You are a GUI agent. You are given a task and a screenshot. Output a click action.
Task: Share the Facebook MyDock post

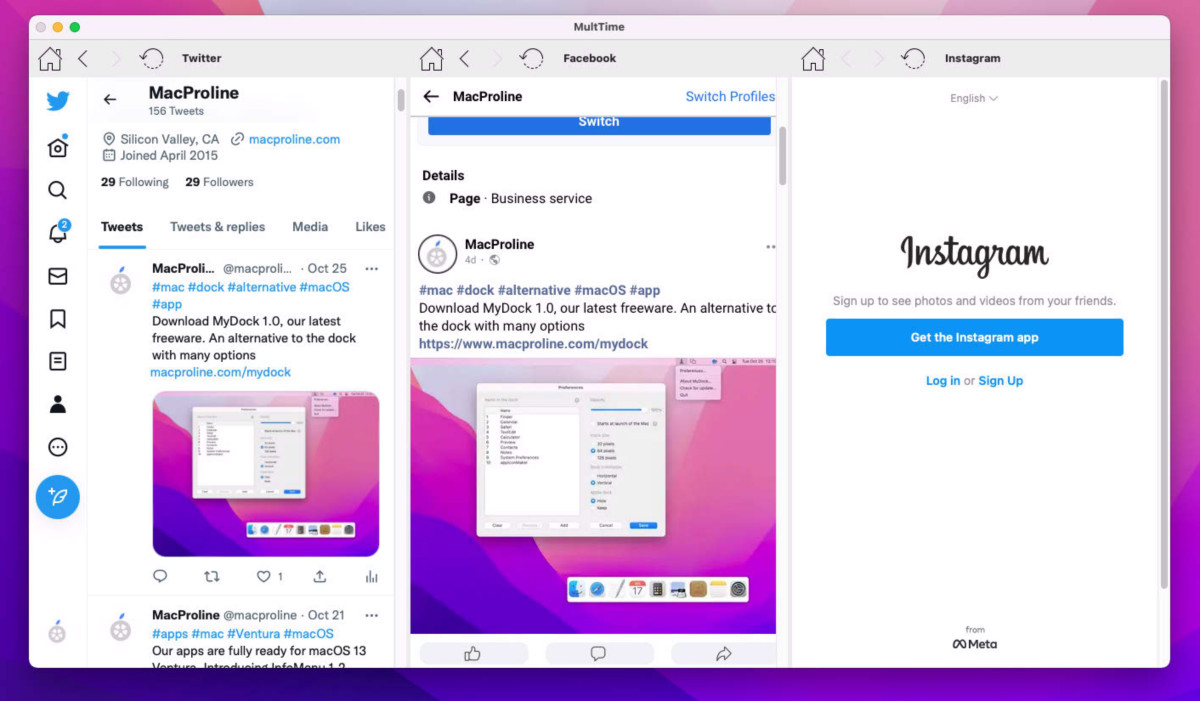[x=724, y=653]
